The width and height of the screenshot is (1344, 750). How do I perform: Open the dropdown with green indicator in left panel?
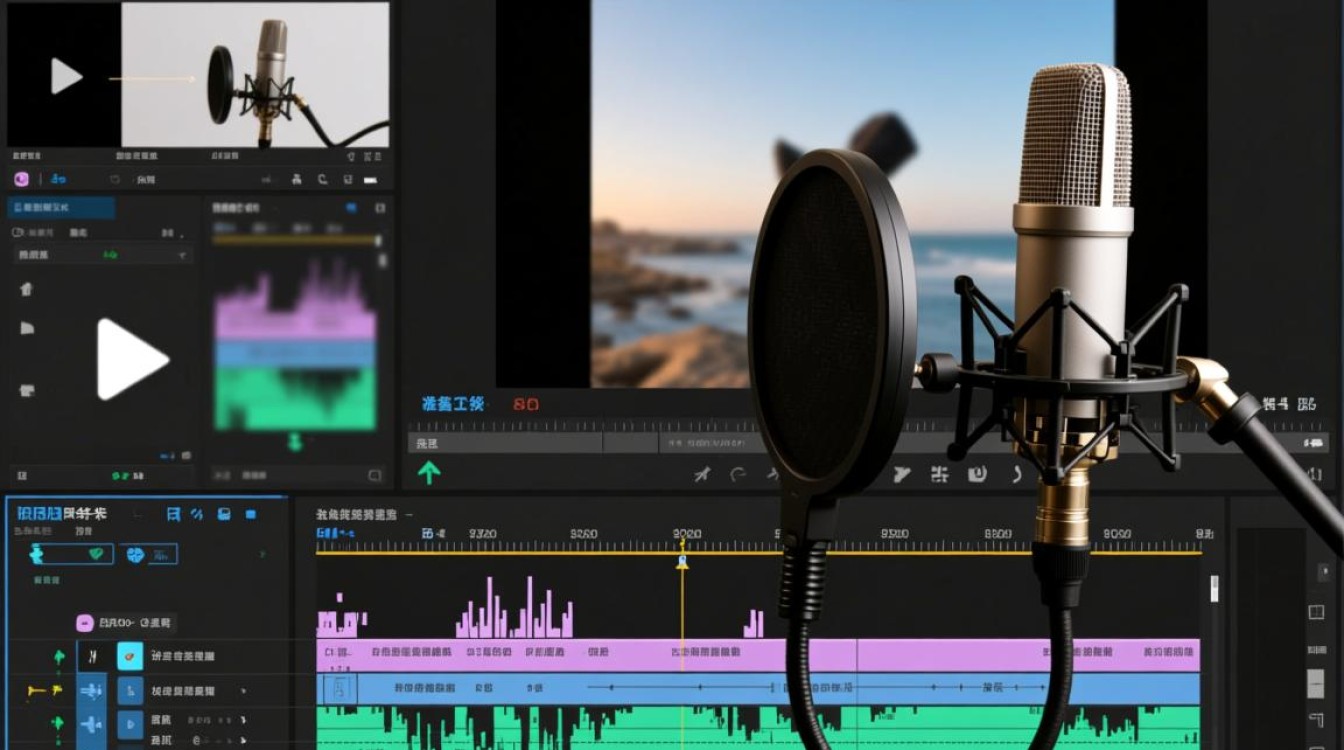(x=103, y=255)
